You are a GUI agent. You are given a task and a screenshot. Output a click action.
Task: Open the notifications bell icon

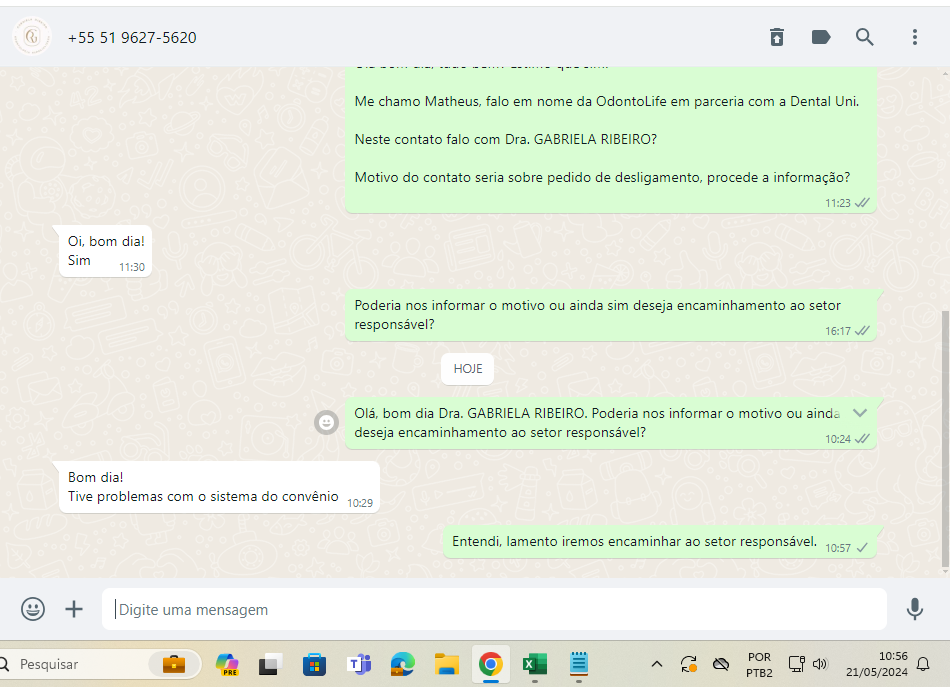923,664
